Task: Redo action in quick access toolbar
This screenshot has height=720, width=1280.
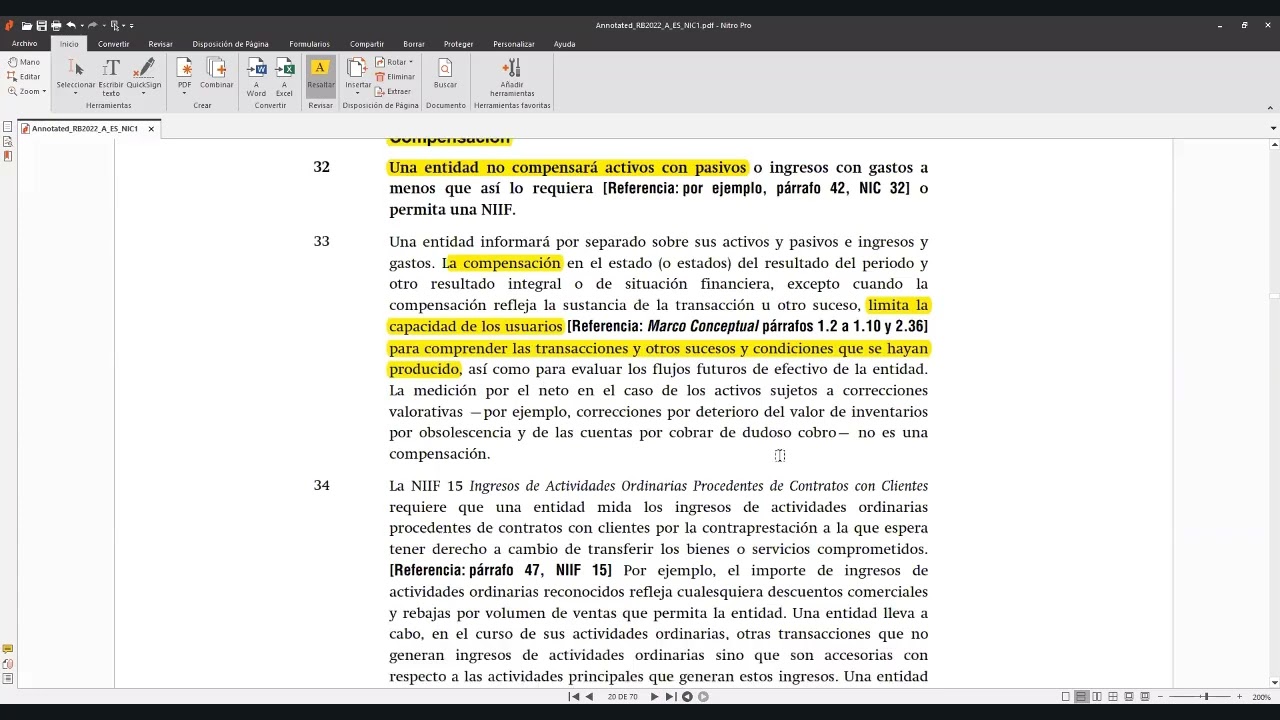Action: (x=91, y=25)
